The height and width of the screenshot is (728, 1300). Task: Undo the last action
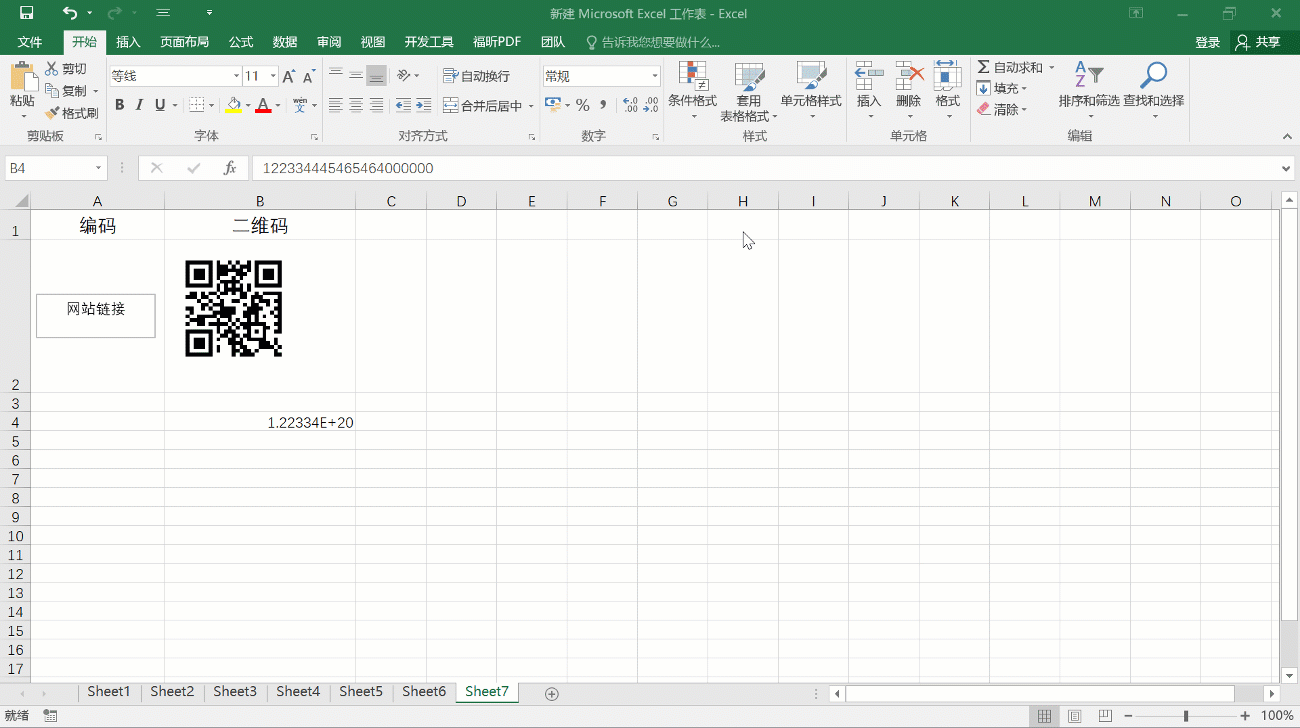69,13
